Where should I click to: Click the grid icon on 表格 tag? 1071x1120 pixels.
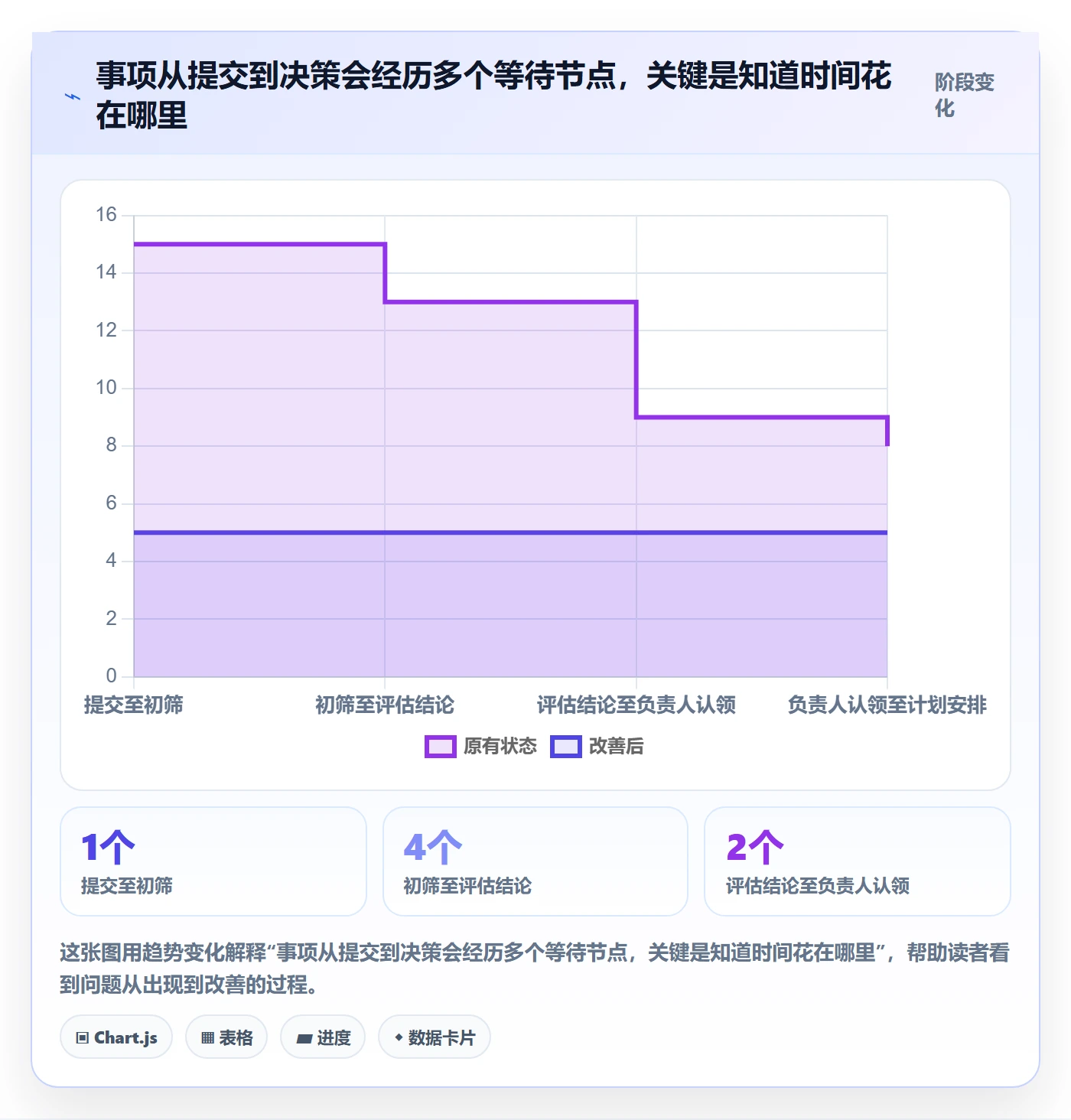pyautogui.click(x=207, y=1038)
